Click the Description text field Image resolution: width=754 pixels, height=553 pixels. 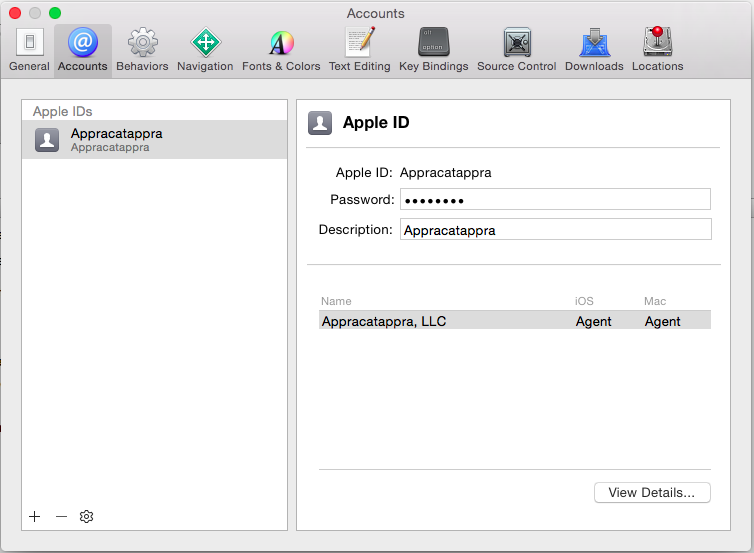pos(555,230)
